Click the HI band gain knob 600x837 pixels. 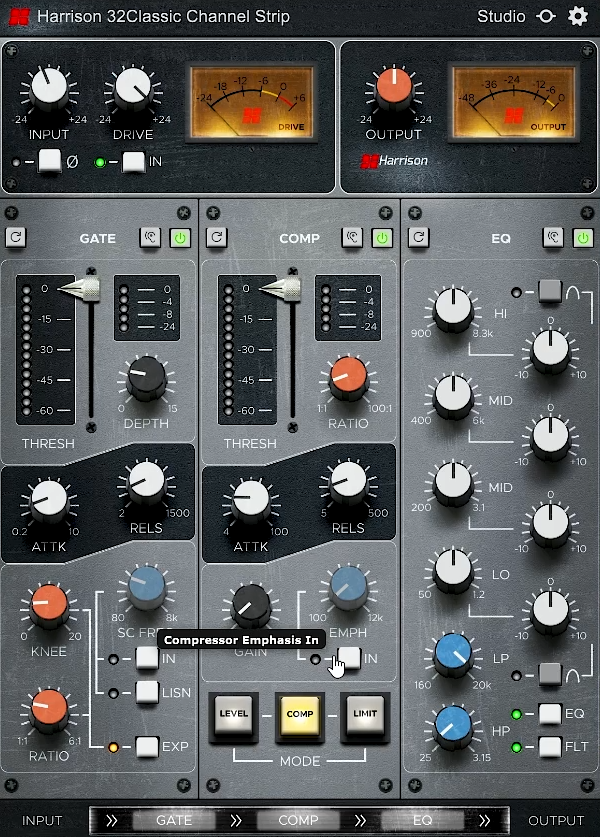pyautogui.click(x=550, y=352)
